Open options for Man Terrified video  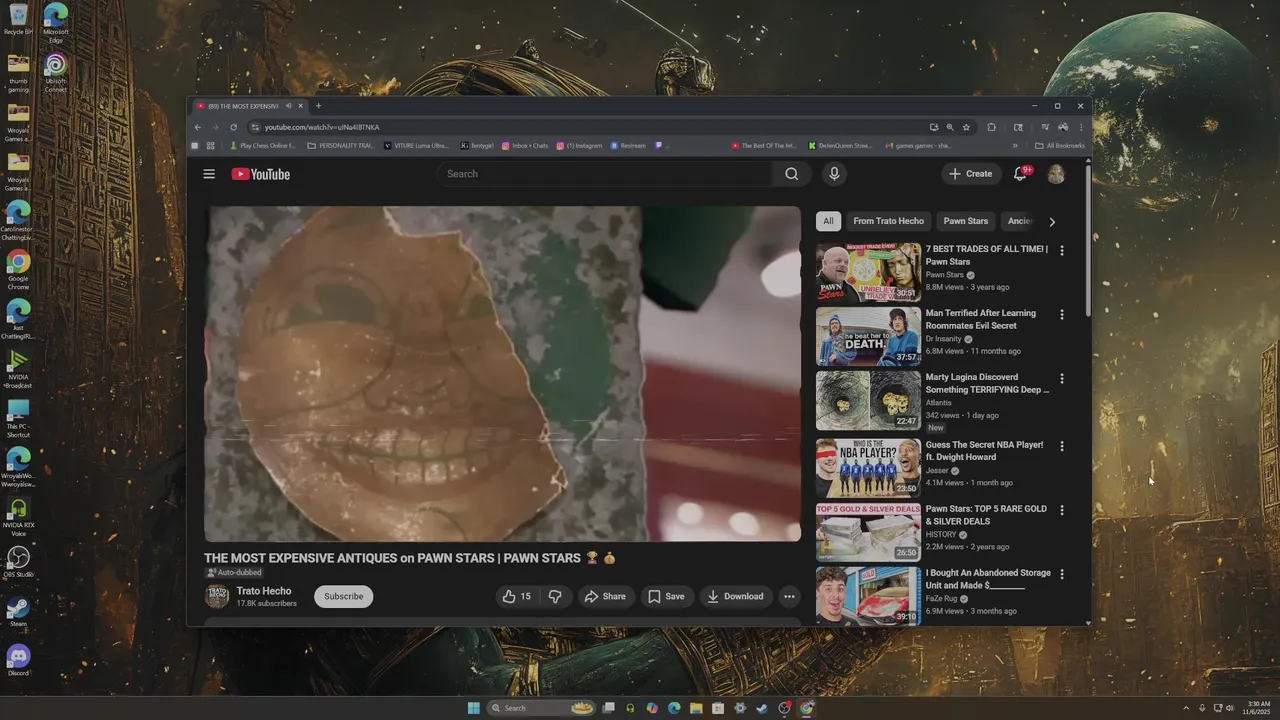pos(1062,314)
